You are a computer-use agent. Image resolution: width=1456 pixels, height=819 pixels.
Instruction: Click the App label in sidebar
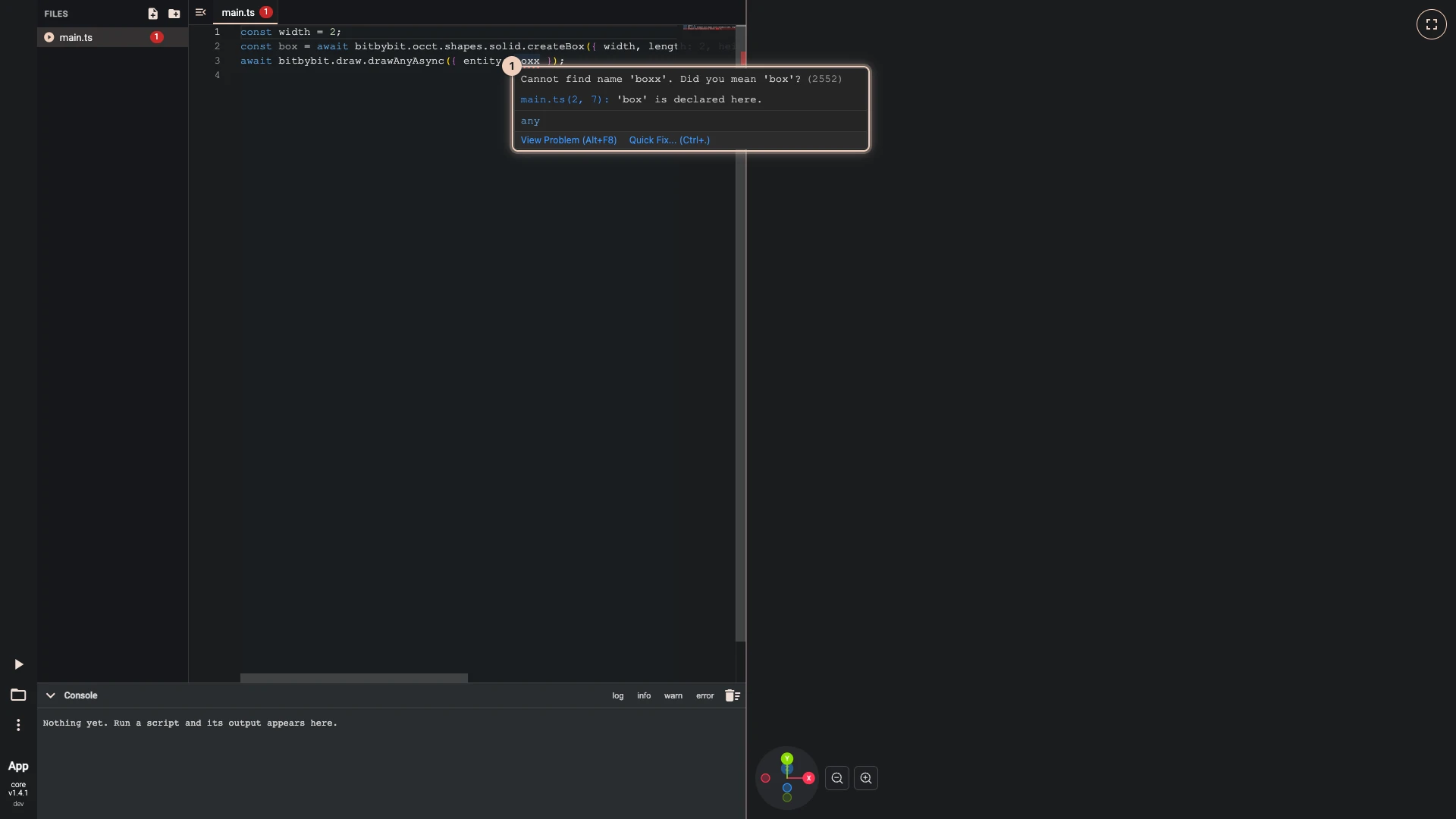tap(18, 766)
